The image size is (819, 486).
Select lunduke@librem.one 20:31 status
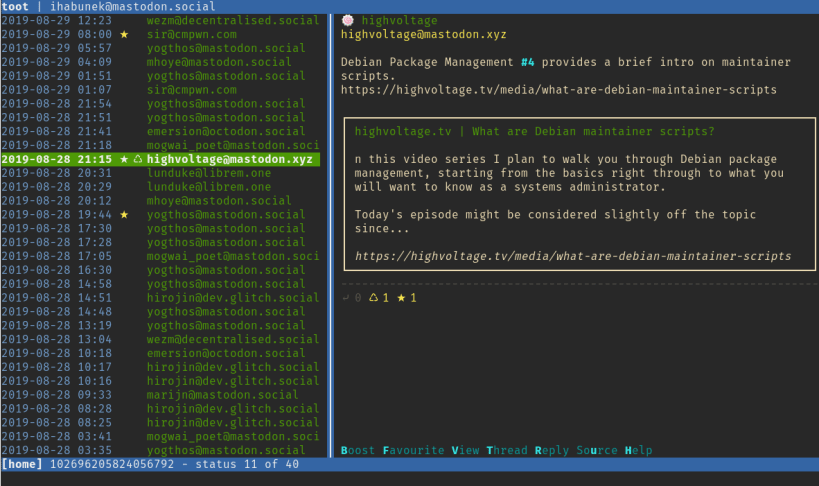(160, 173)
